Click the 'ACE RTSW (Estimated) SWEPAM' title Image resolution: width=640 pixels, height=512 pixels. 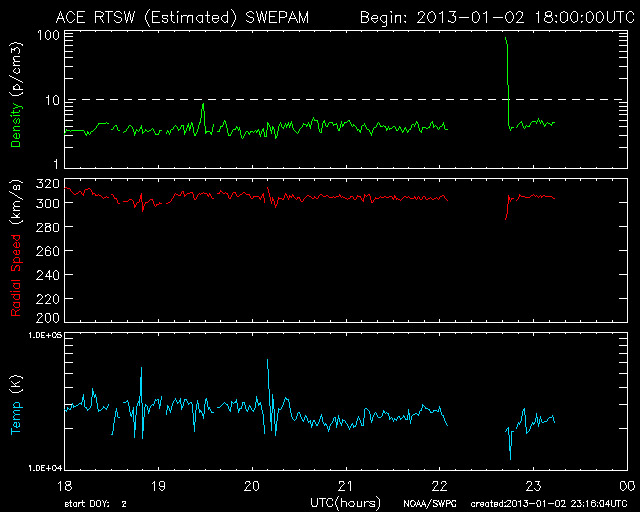(182, 18)
